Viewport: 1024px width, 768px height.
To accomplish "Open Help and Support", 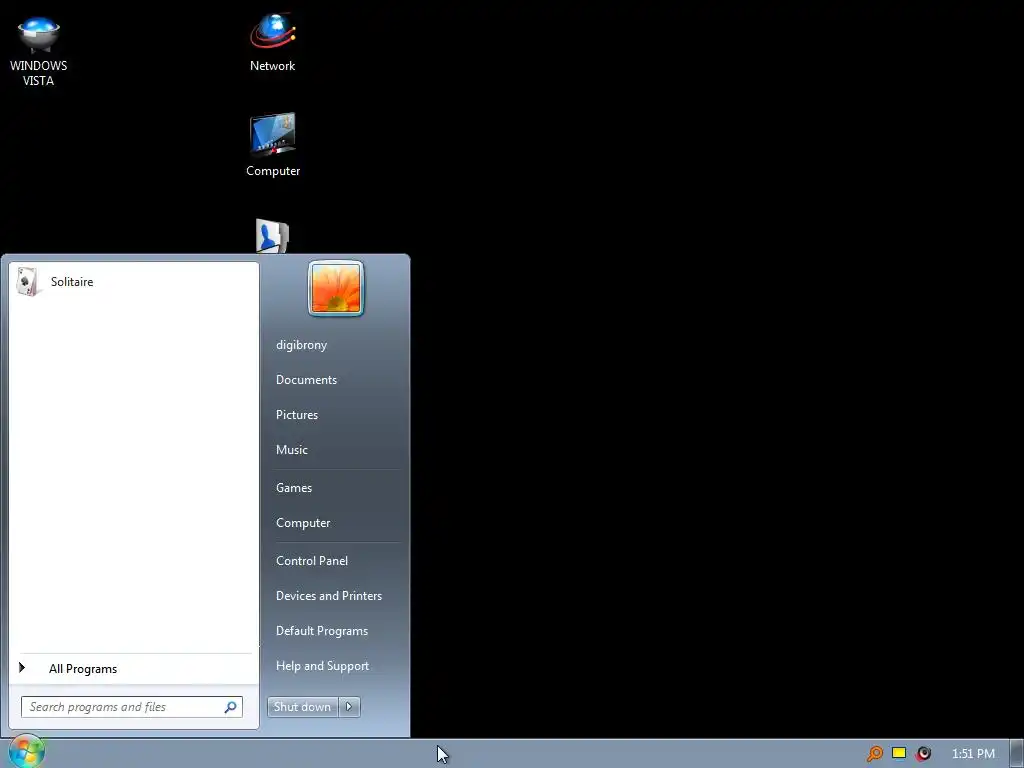I will 322,666.
